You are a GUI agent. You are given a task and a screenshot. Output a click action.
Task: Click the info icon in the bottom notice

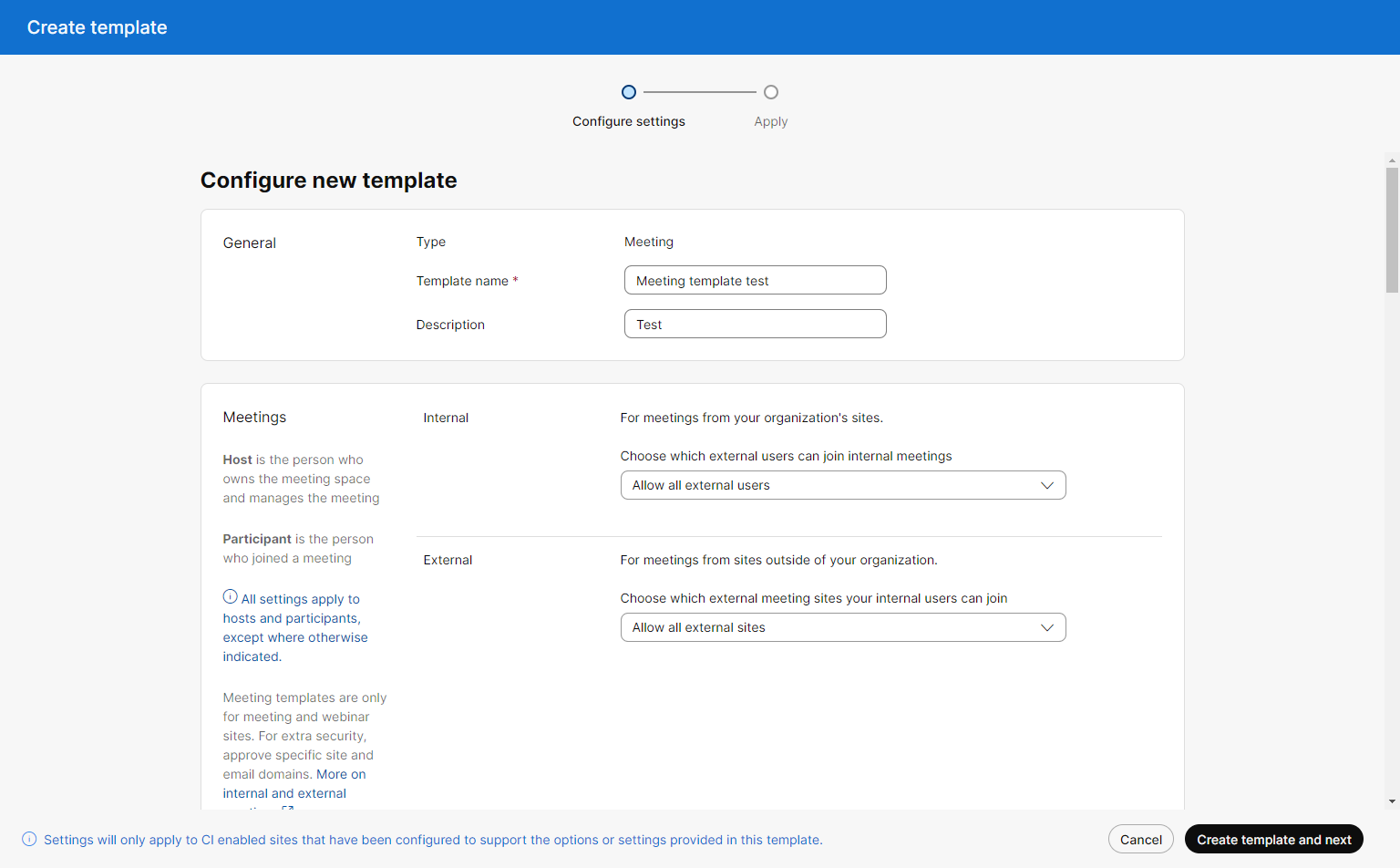pyautogui.click(x=29, y=839)
